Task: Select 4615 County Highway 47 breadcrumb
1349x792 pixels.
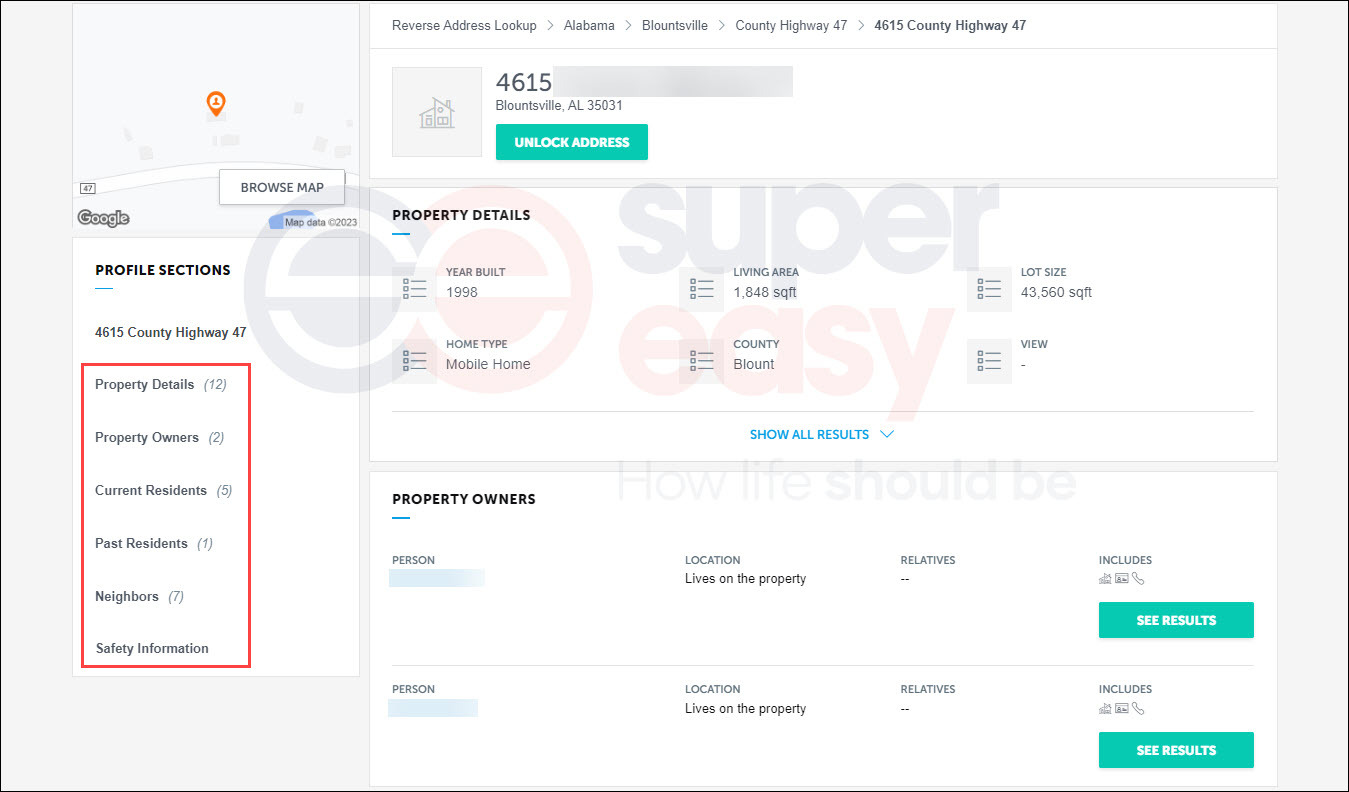Action: coord(950,25)
